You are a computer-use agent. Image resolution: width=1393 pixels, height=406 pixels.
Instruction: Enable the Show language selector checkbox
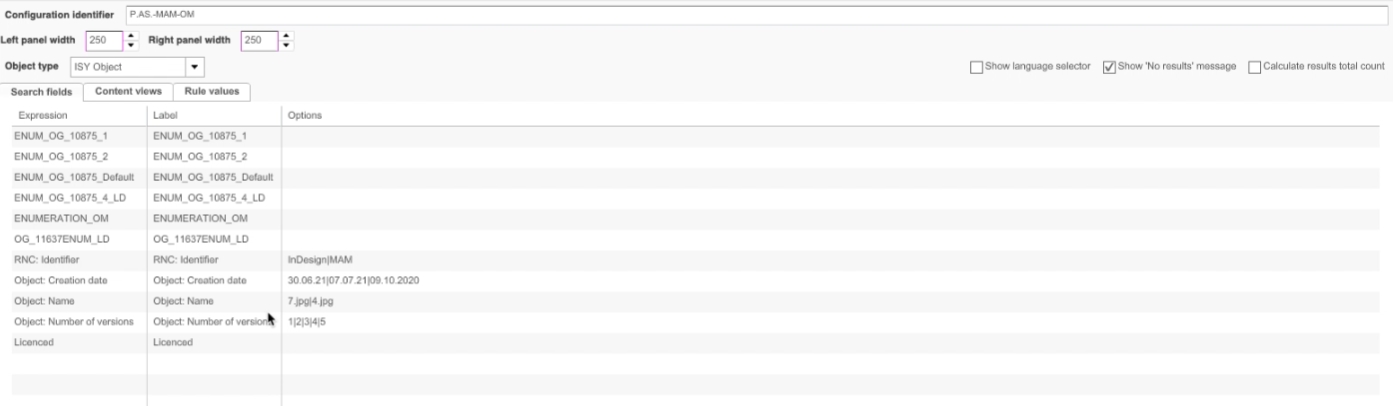(x=976, y=66)
